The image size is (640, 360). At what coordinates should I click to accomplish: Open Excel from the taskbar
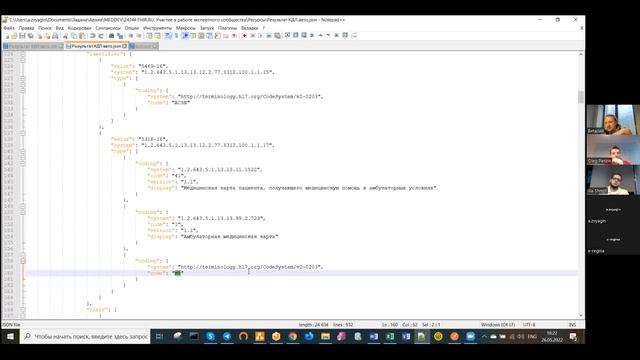[x=390, y=337]
